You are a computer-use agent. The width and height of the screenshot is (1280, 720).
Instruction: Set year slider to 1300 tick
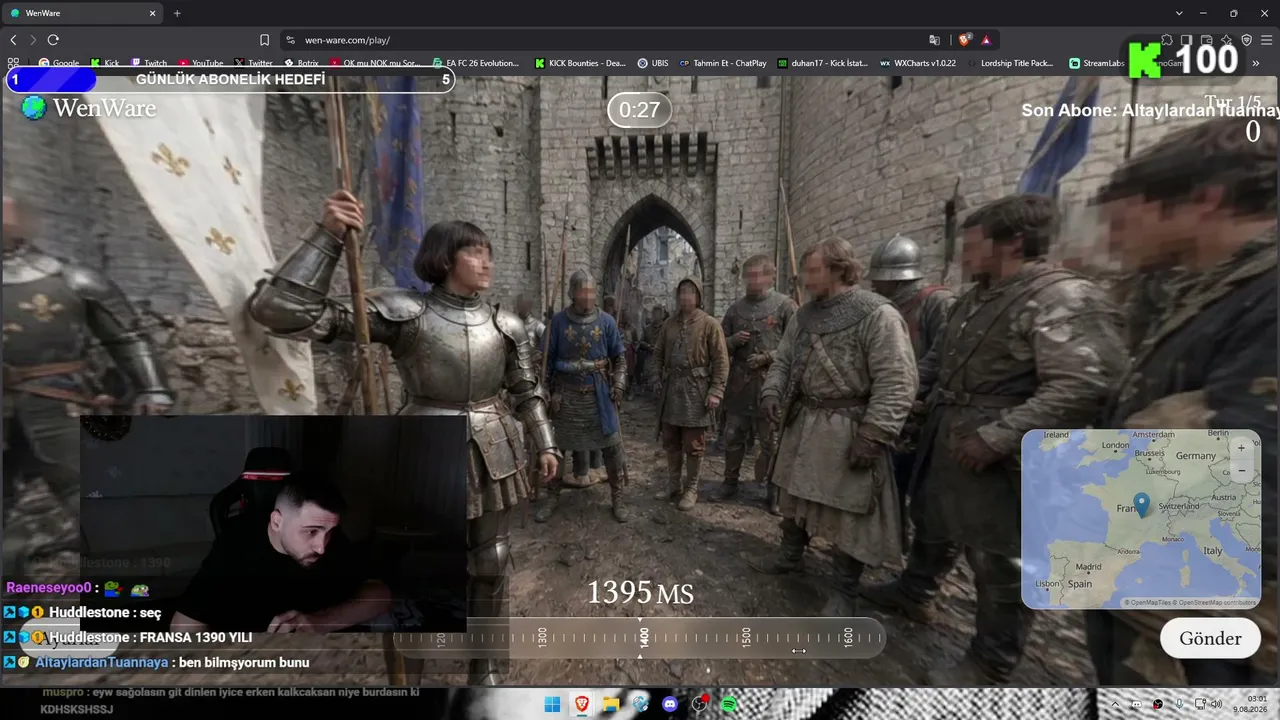point(542,638)
